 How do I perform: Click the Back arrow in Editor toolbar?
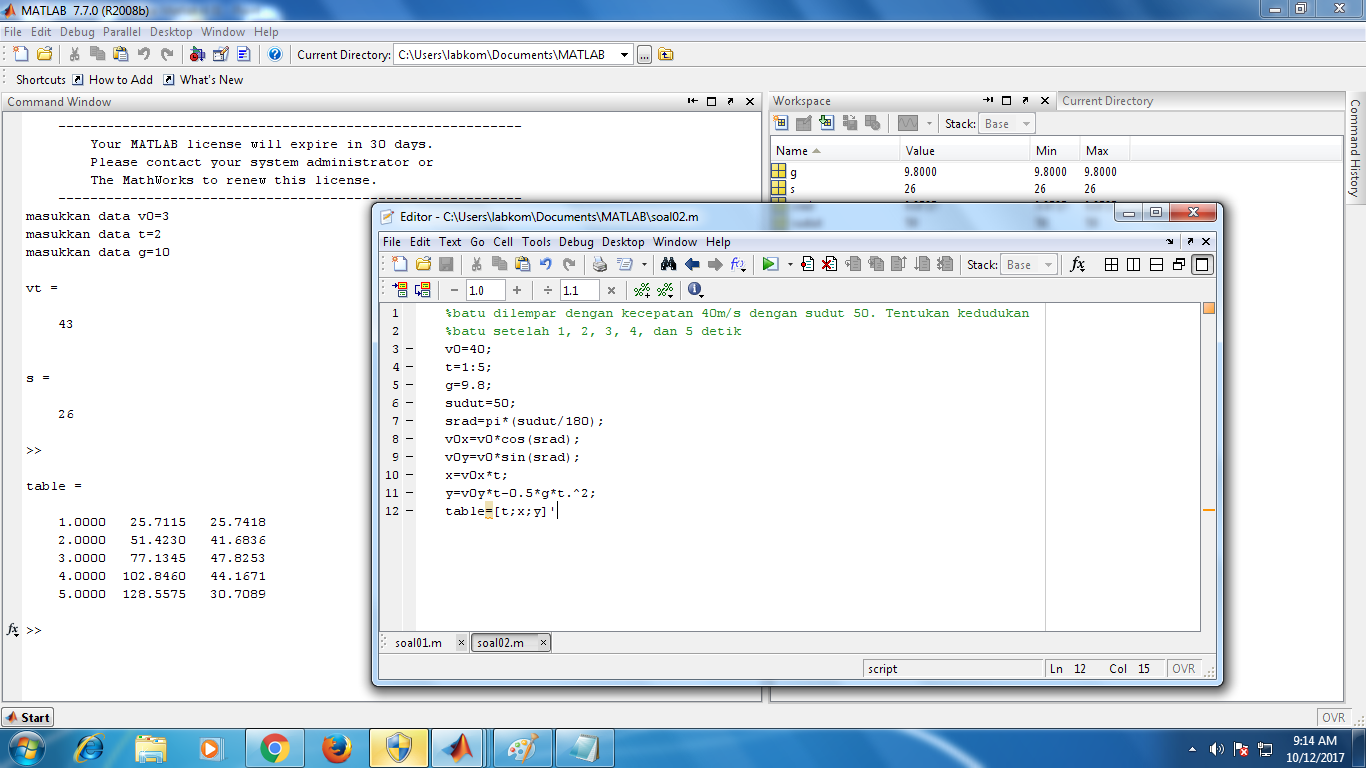(692, 265)
